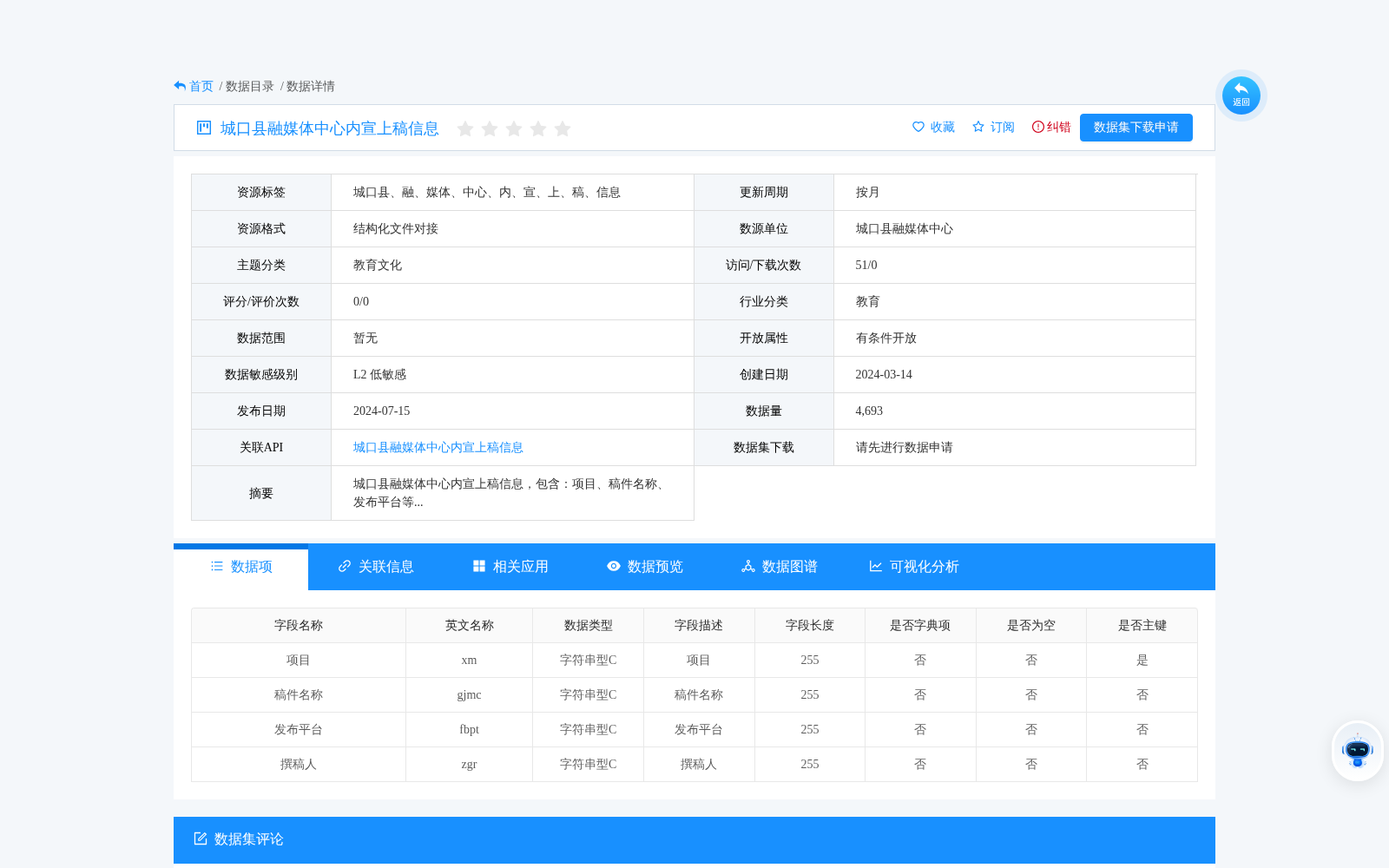Viewport: 1389px width, 868px height.
Task: Click the 结构化文件对接 format value
Action: tap(396, 229)
